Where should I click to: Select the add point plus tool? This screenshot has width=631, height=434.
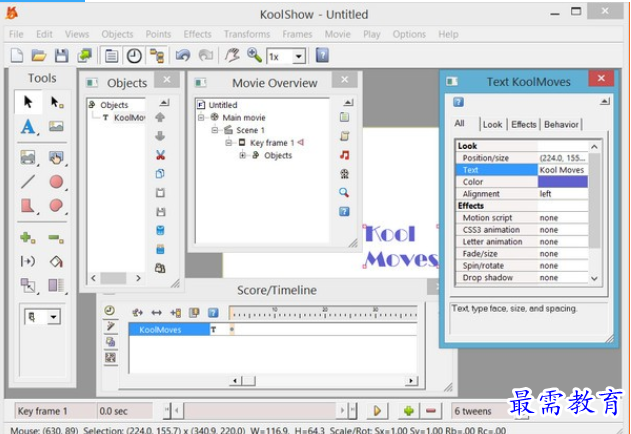coord(28,238)
